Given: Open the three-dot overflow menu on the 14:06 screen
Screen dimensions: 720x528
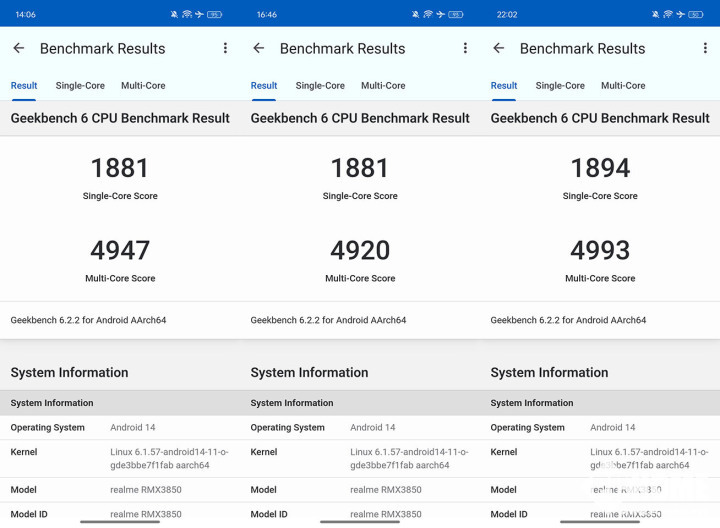Looking at the screenshot, I should click(x=225, y=48).
